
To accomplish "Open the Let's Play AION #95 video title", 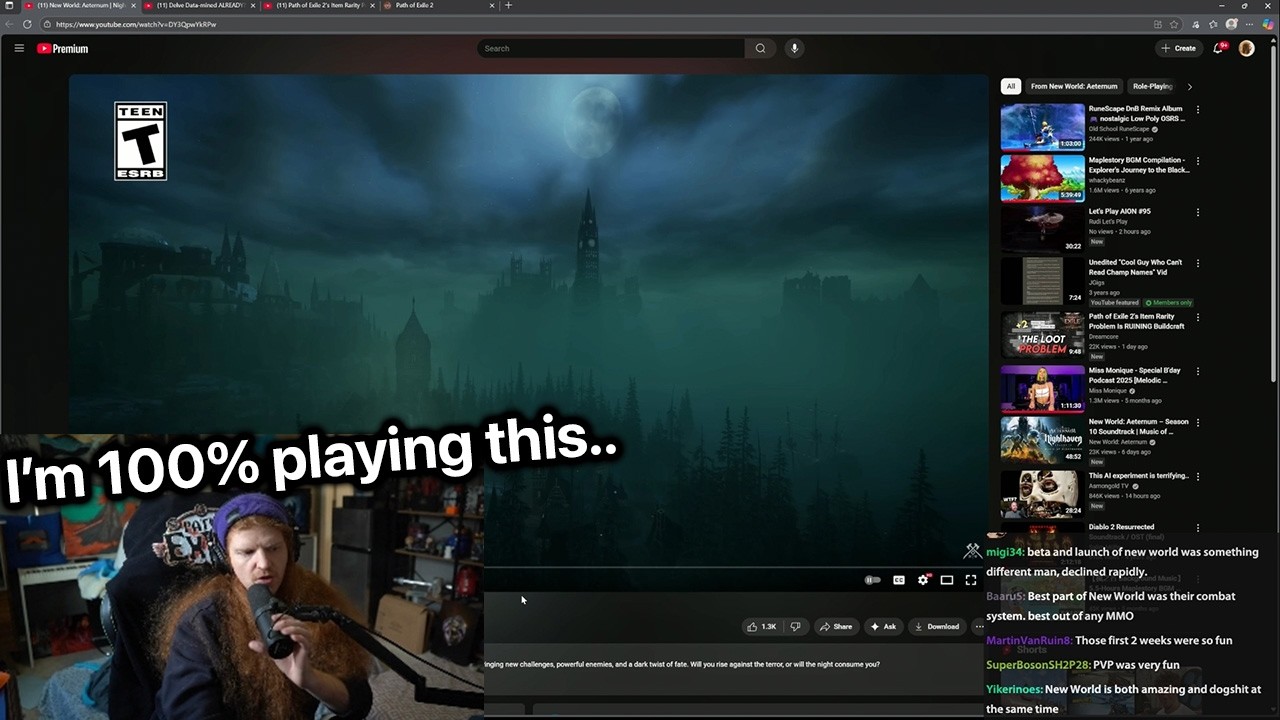I will (1119, 211).
